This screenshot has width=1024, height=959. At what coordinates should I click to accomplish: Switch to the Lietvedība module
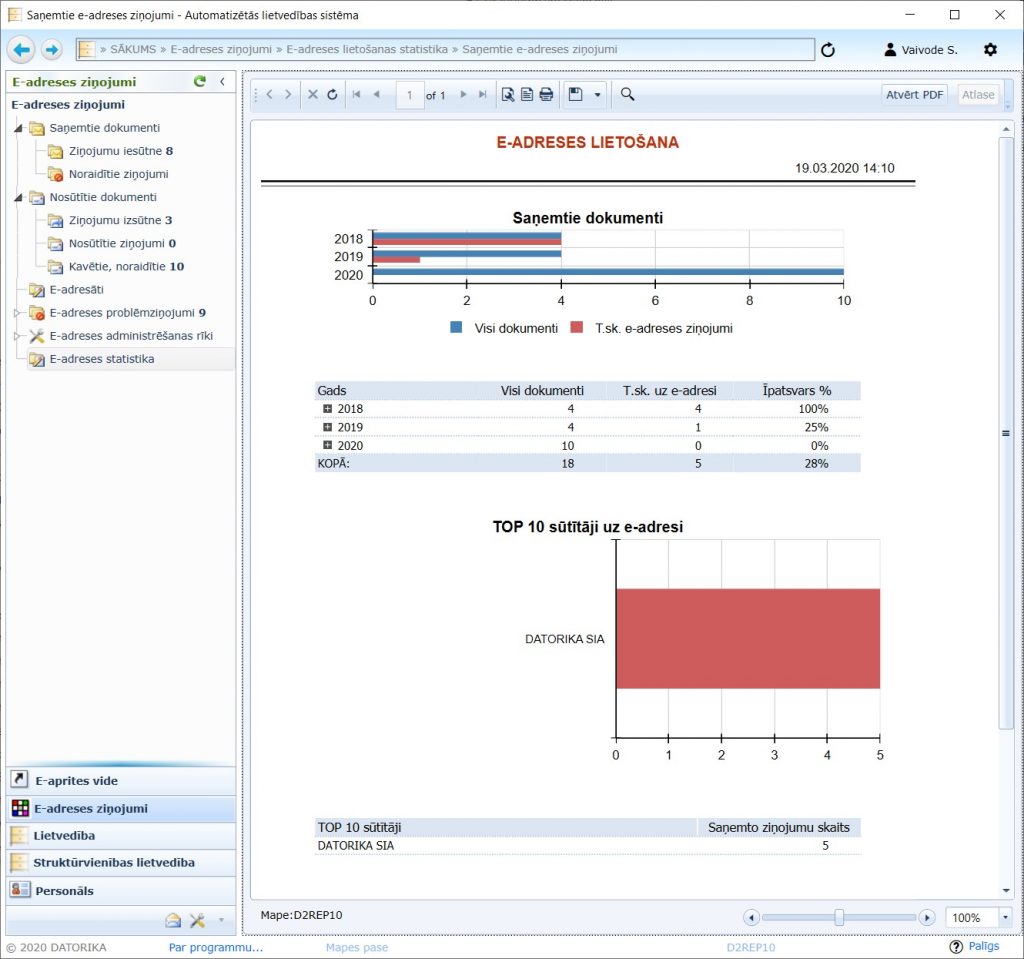click(64, 835)
